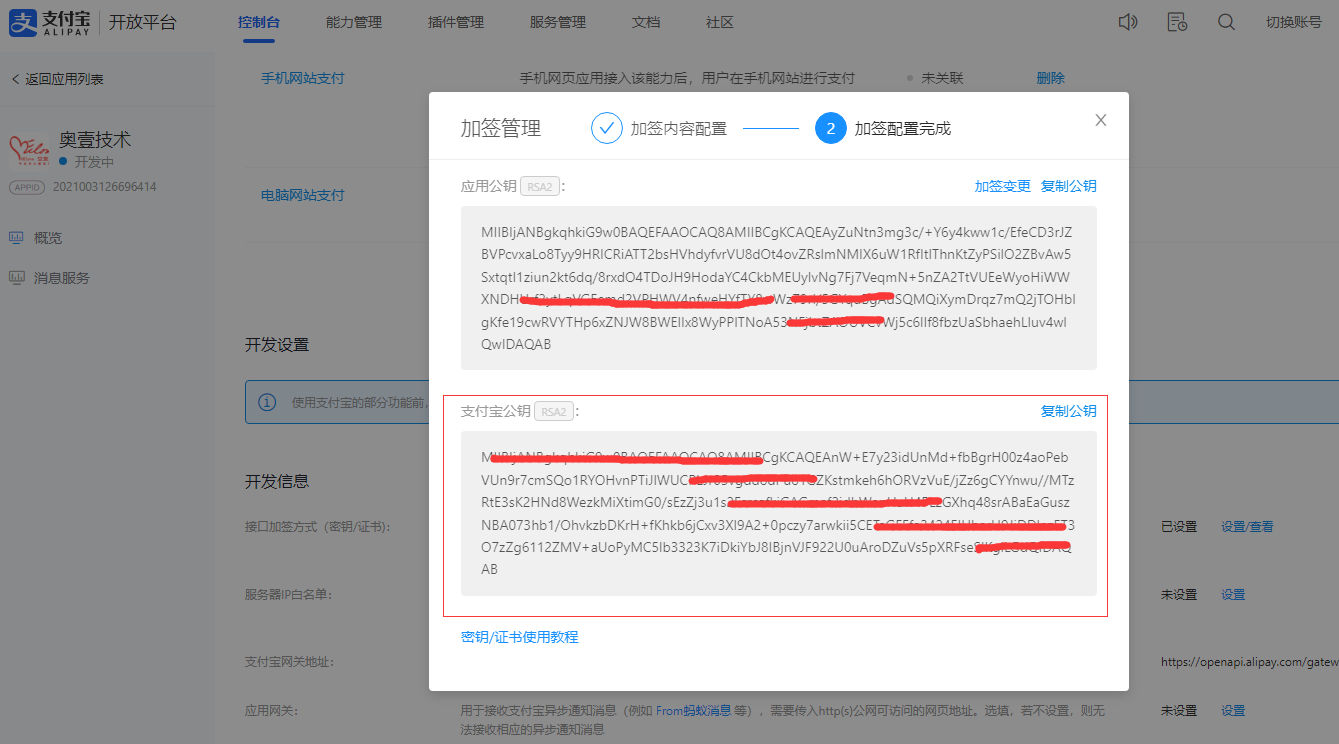Click 设置 for 应用网关
The image size is (1339, 744).
[x=1233, y=710]
